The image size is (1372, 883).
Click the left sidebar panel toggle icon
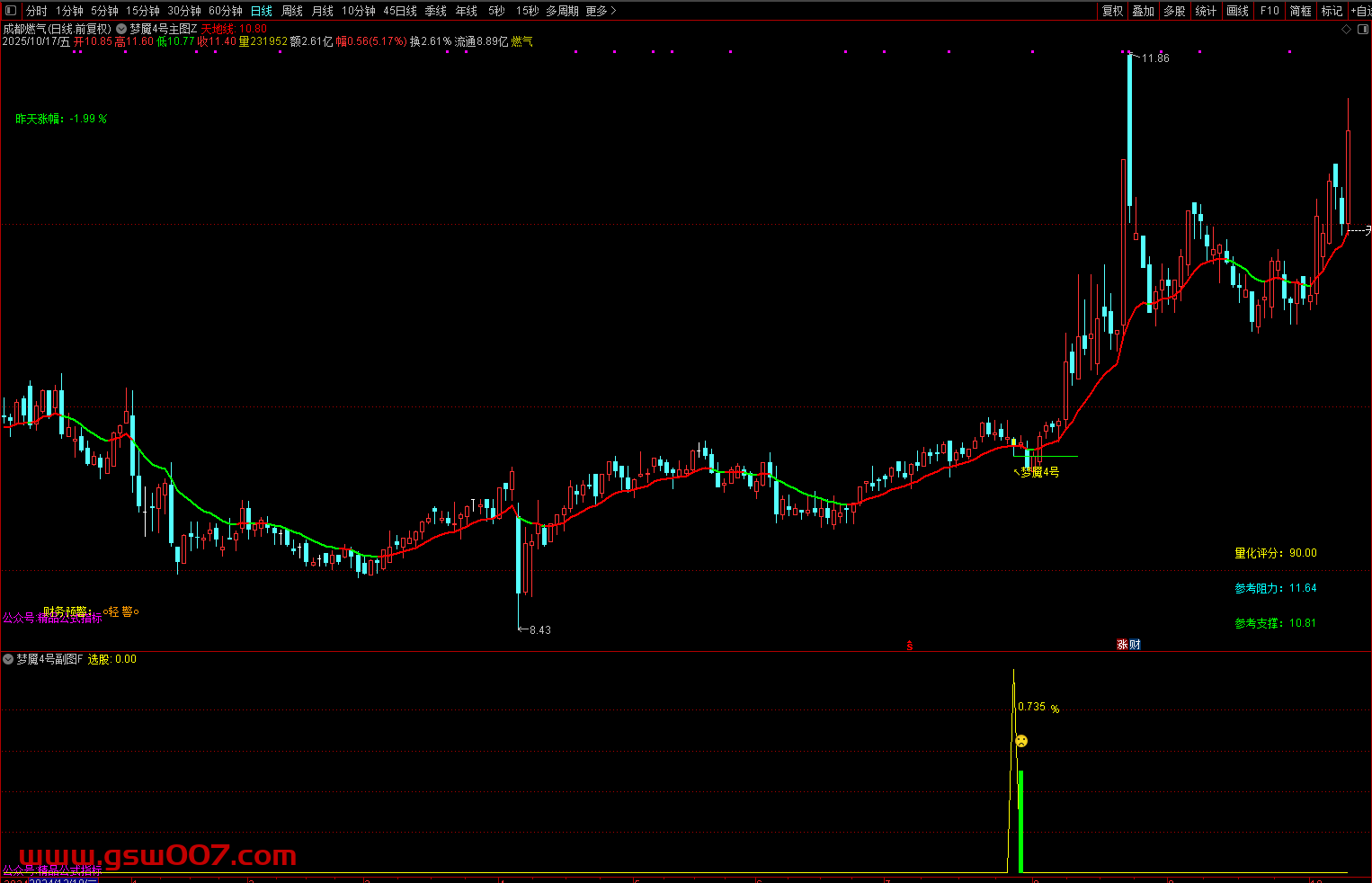11,11
